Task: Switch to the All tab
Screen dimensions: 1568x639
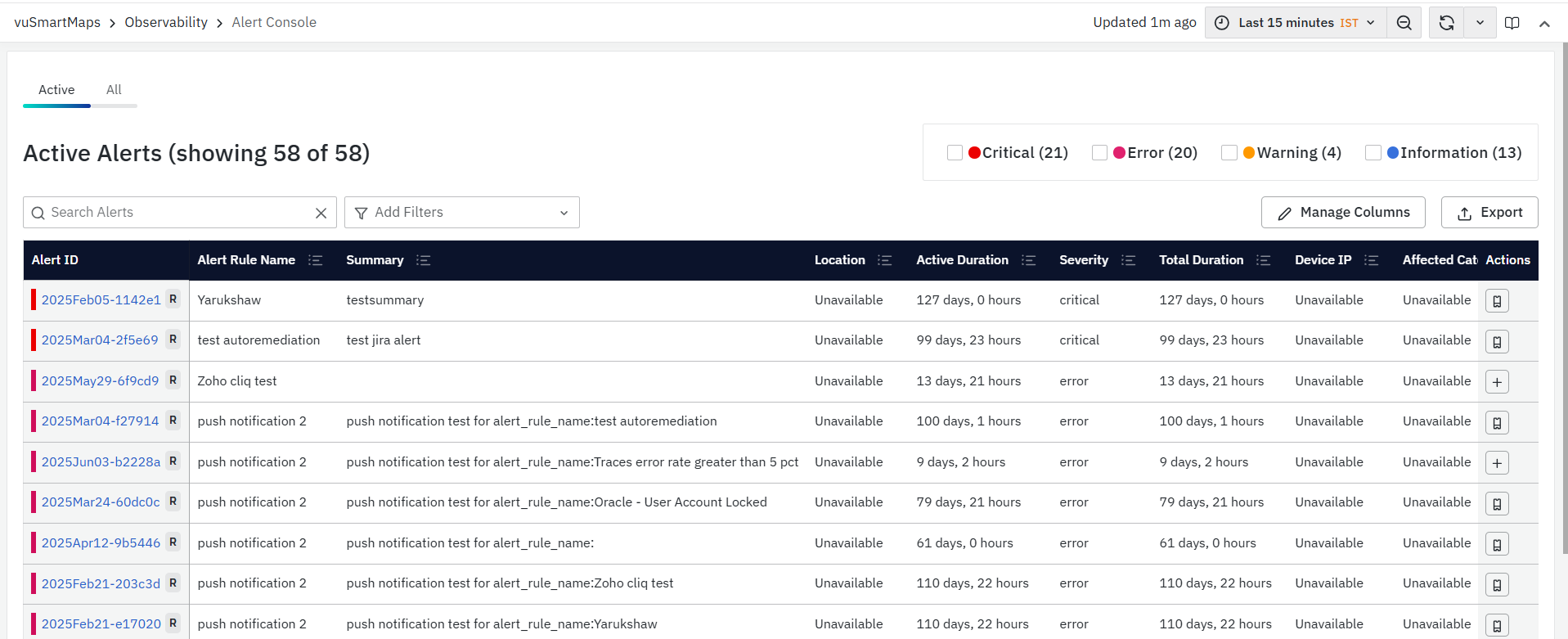Action: 114,90
